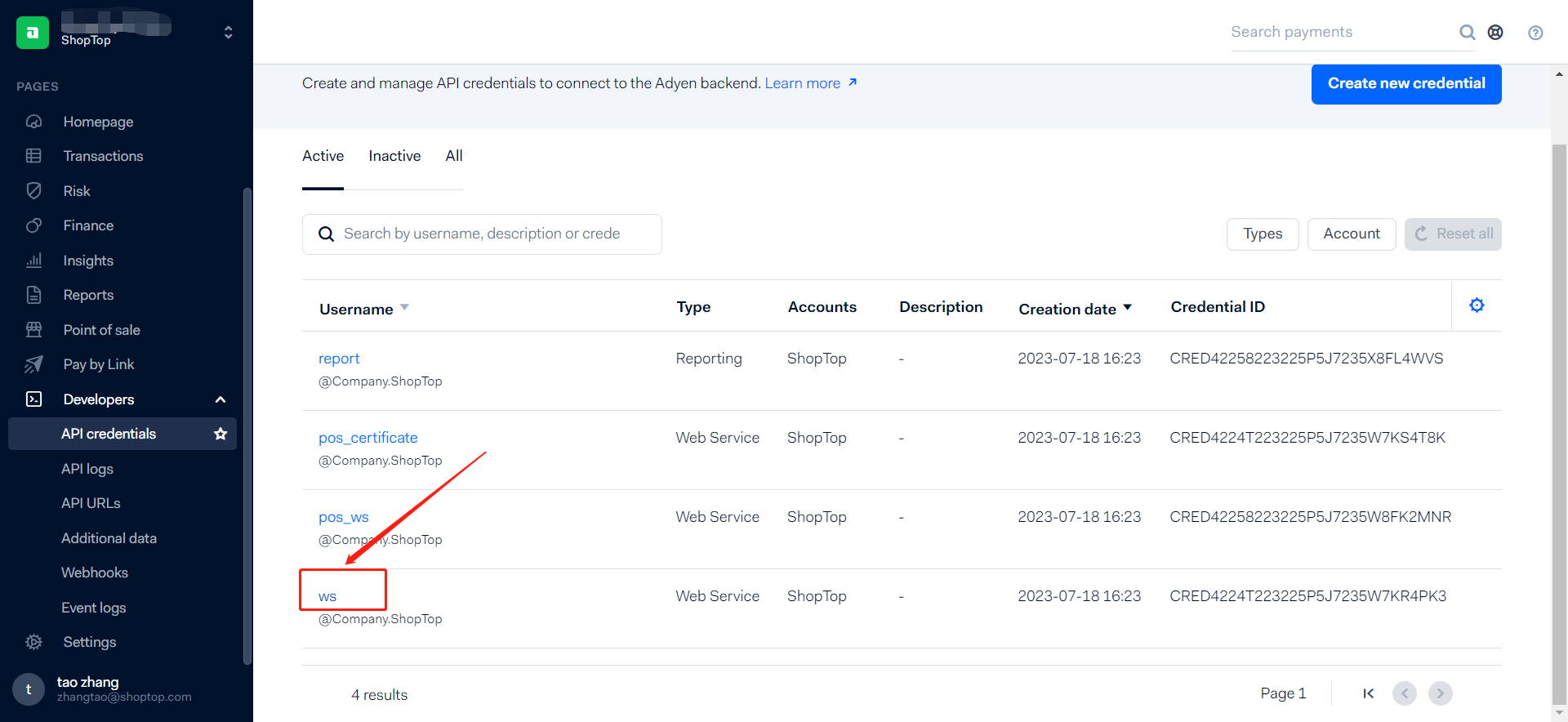Select credential ID ending X8FL4WVS
1568x722 pixels.
(x=1306, y=359)
